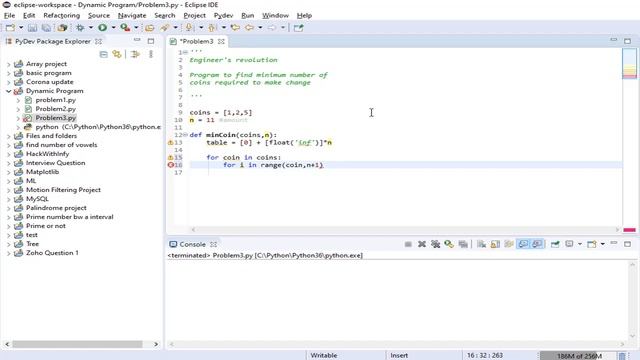Select the Interview Question project
This screenshot has height=360, width=640.
pos(56,163)
